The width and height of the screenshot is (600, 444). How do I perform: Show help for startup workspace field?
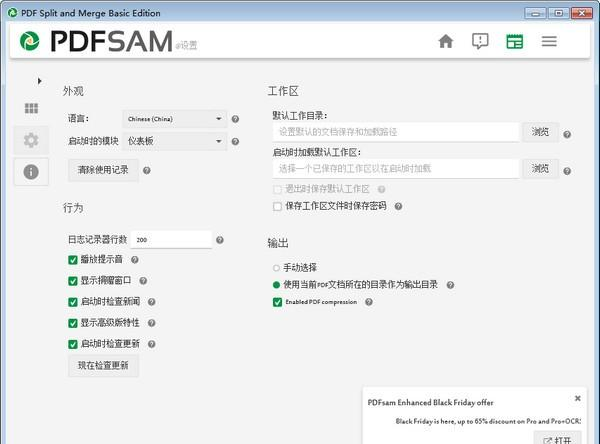click(x=567, y=171)
